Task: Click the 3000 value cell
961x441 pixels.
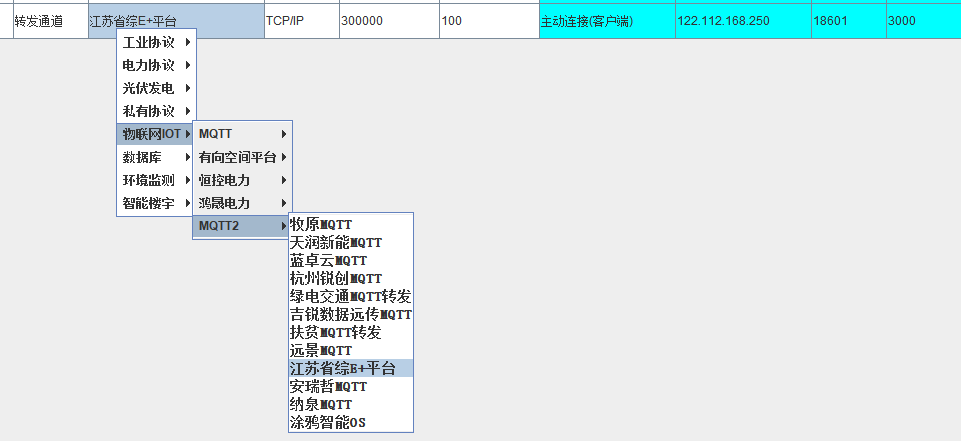Action: pos(924,21)
